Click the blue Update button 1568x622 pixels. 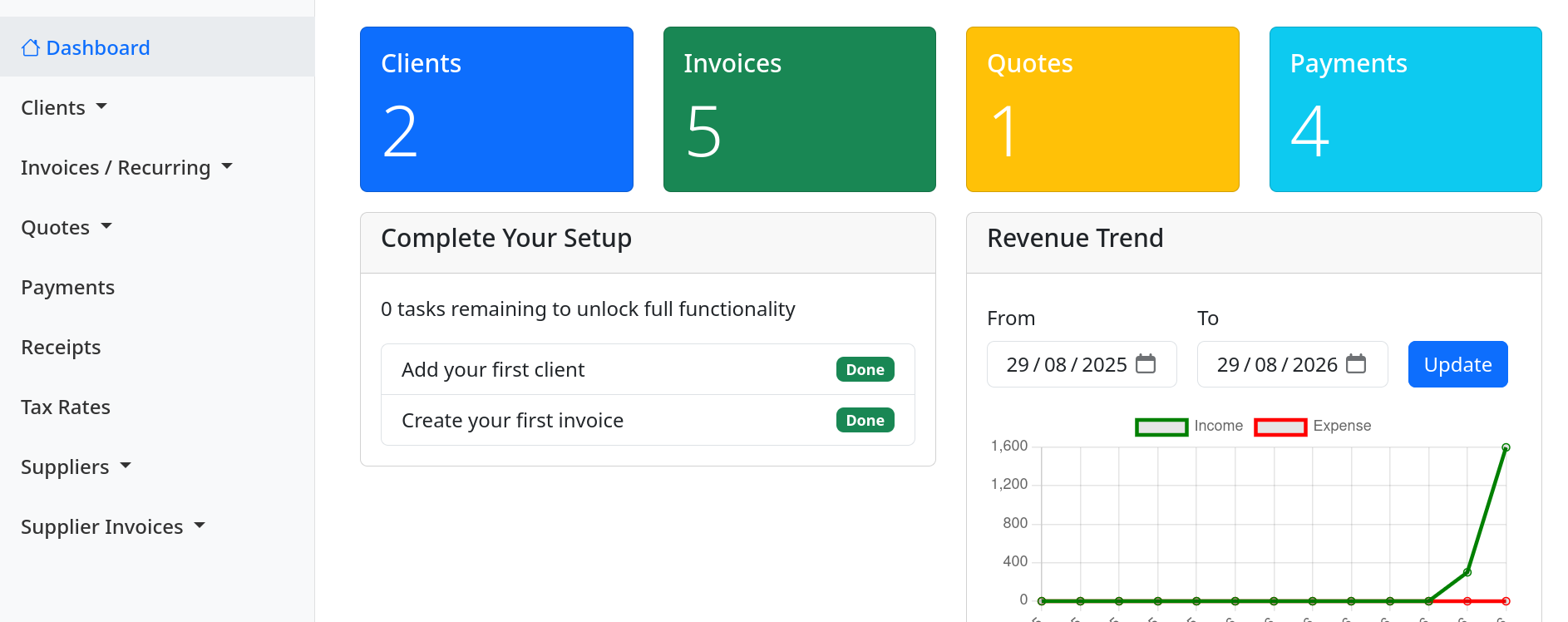[x=1457, y=364]
